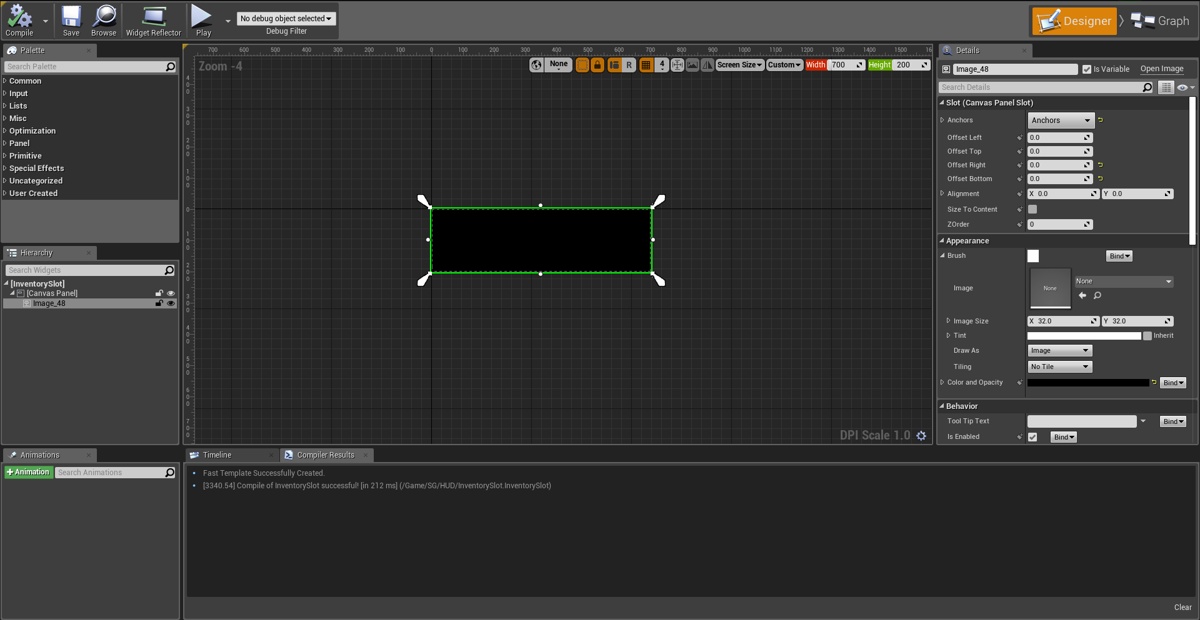
Task: Click the flip/mirror icon in viewport toolbar
Action: (707, 65)
